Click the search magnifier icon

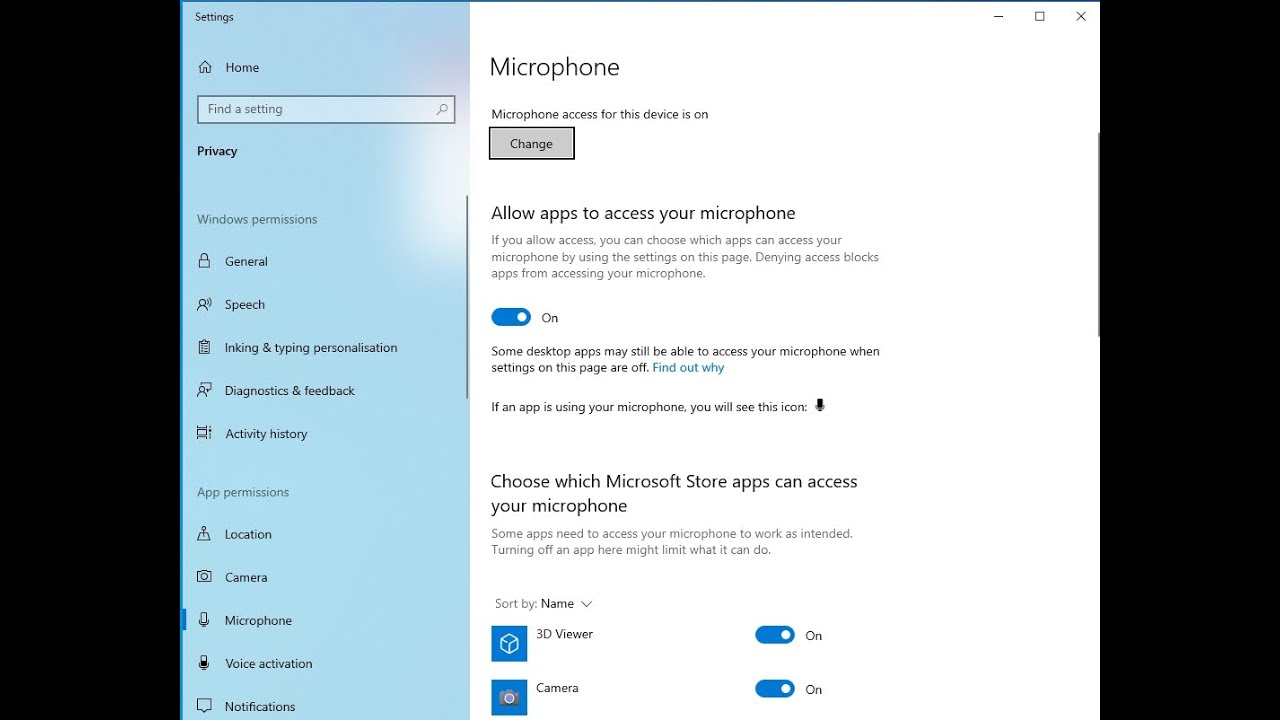point(442,109)
